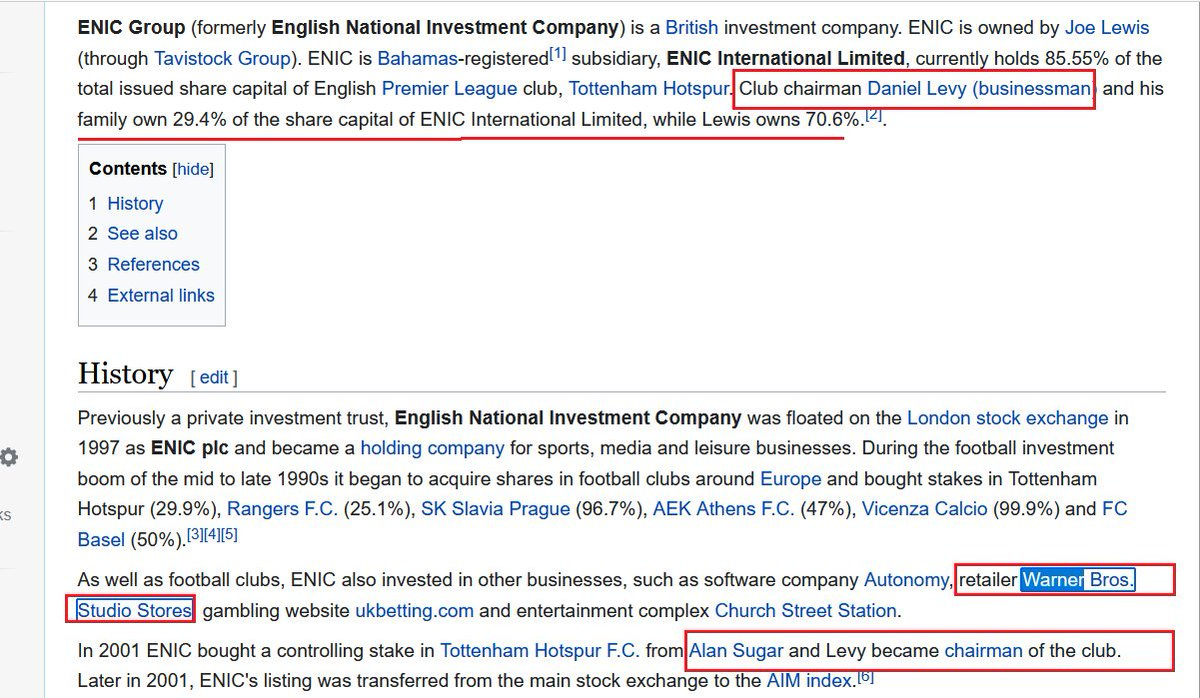Open the Alan Sugar link

[736, 650]
